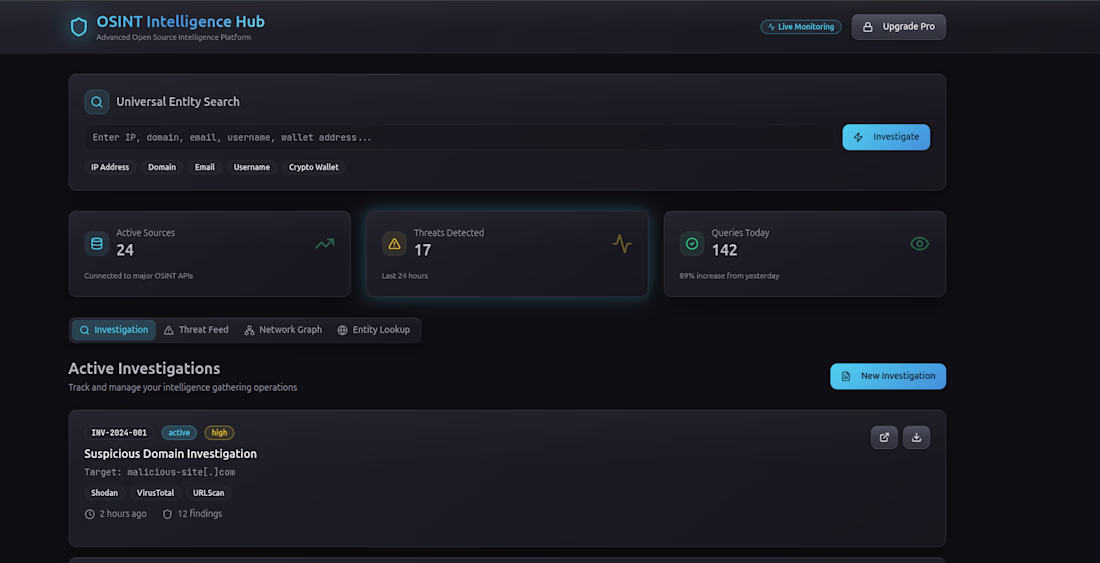Click the Target: malicious-site[.]com text
Screen dimensions: 1100x563
(x=159, y=473)
